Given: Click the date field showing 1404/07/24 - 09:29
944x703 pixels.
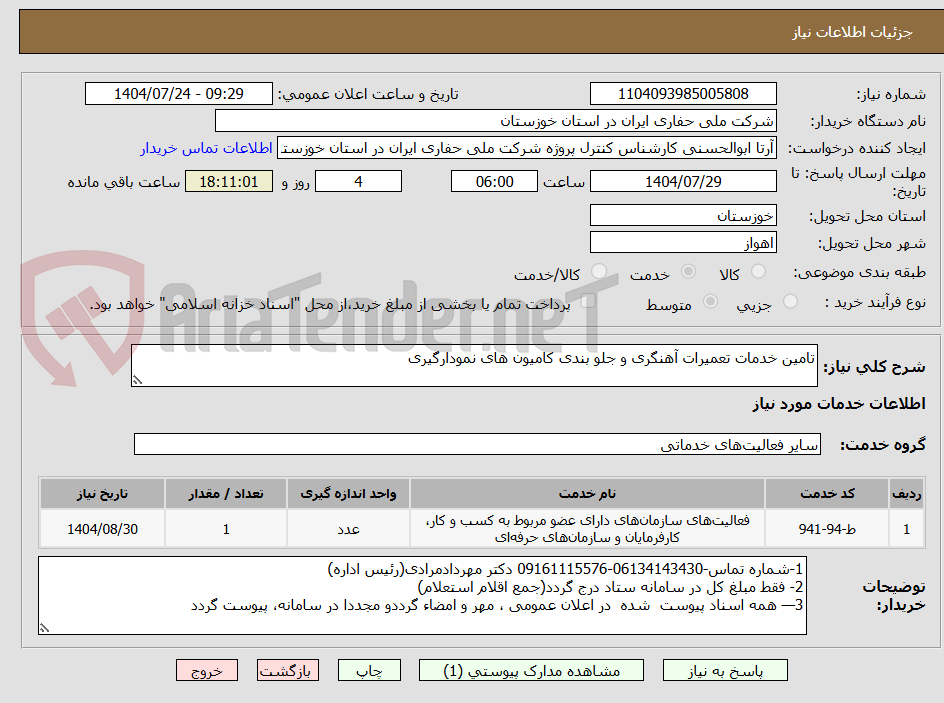Looking at the screenshot, I should [177, 93].
